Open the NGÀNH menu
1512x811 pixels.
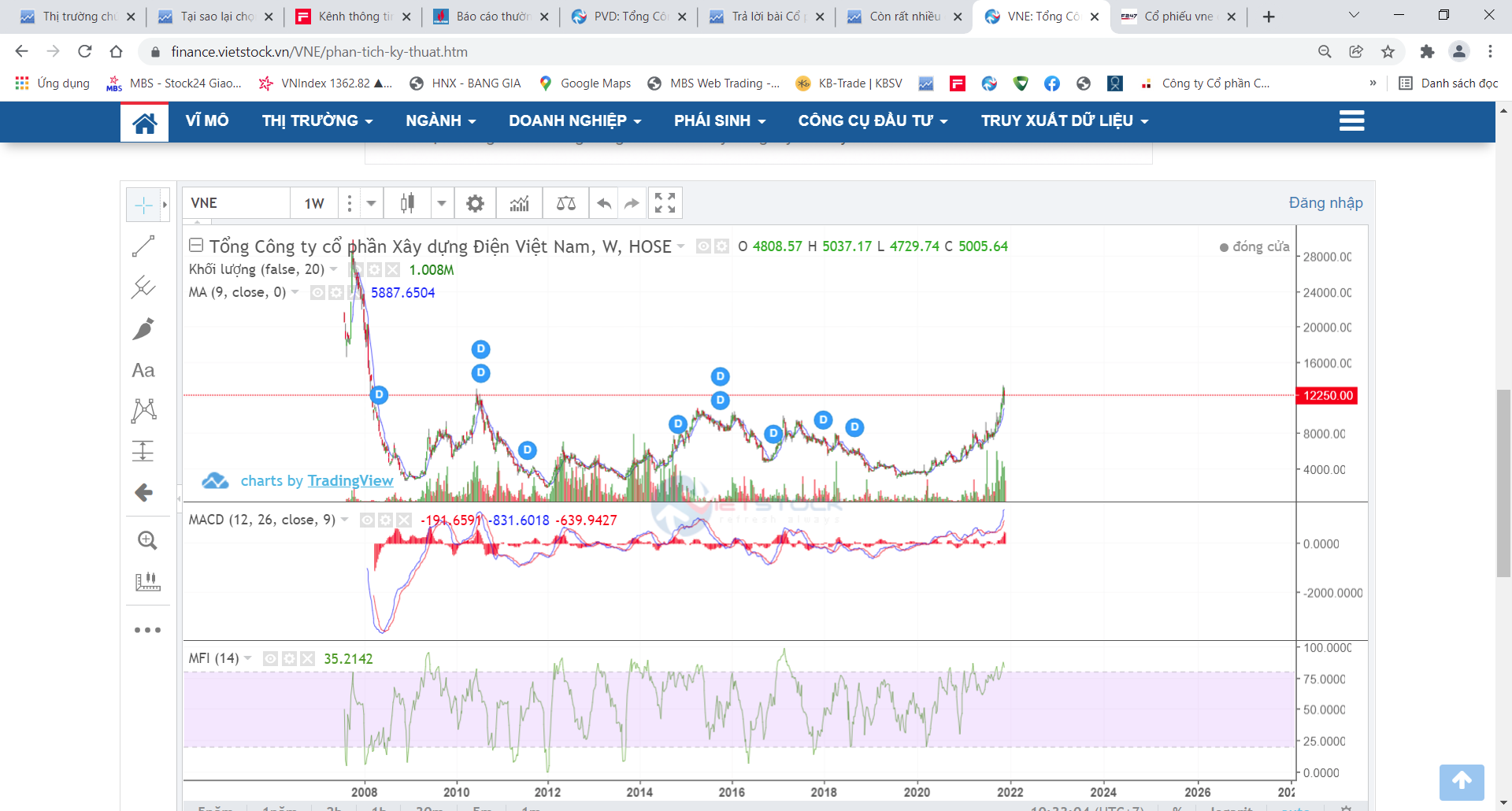441,120
